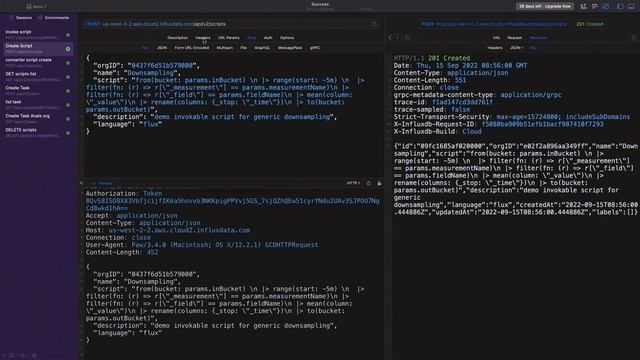
Task: Go to next response with forward arrow
Action: tap(398, 38)
